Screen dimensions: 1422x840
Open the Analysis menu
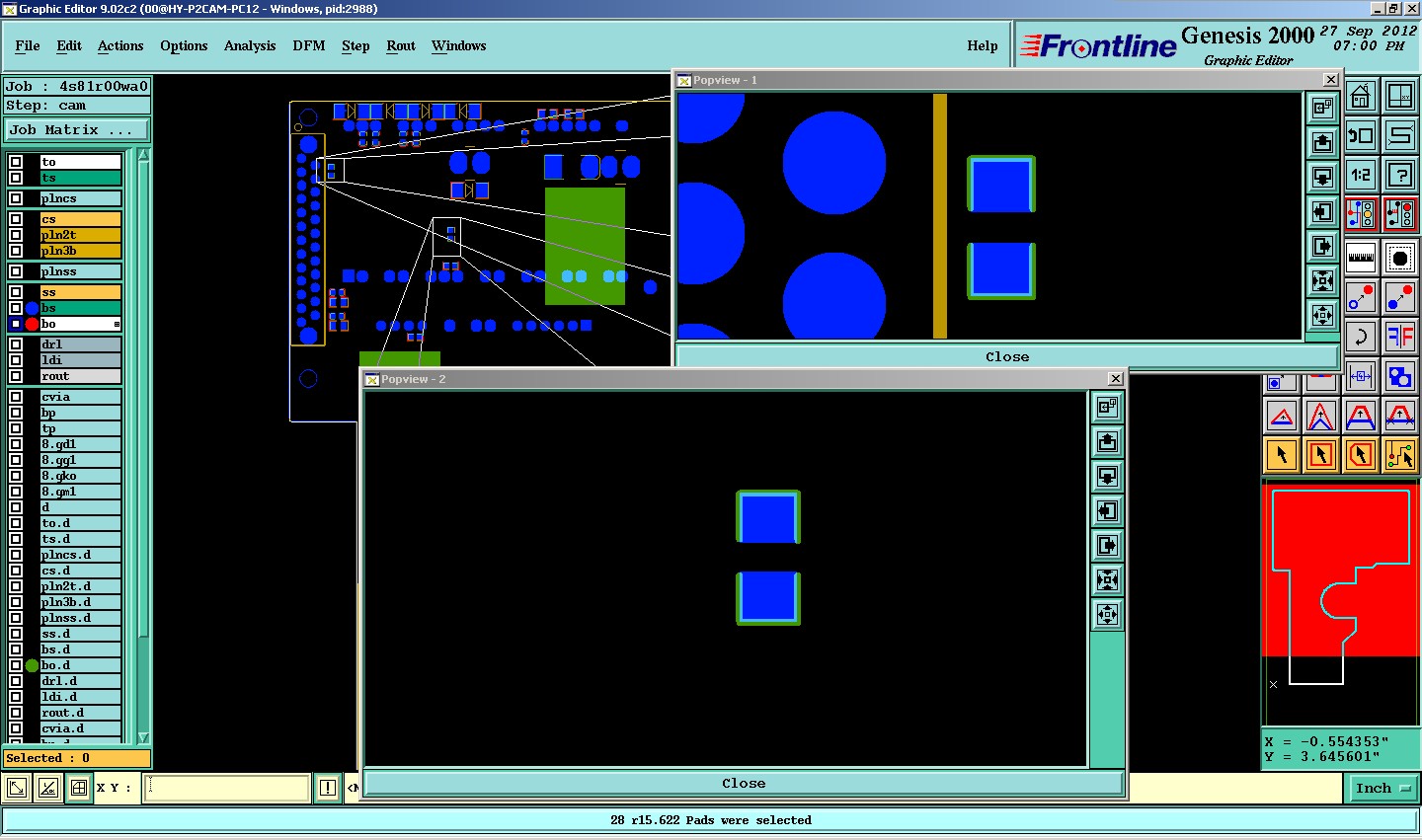point(250,45)
